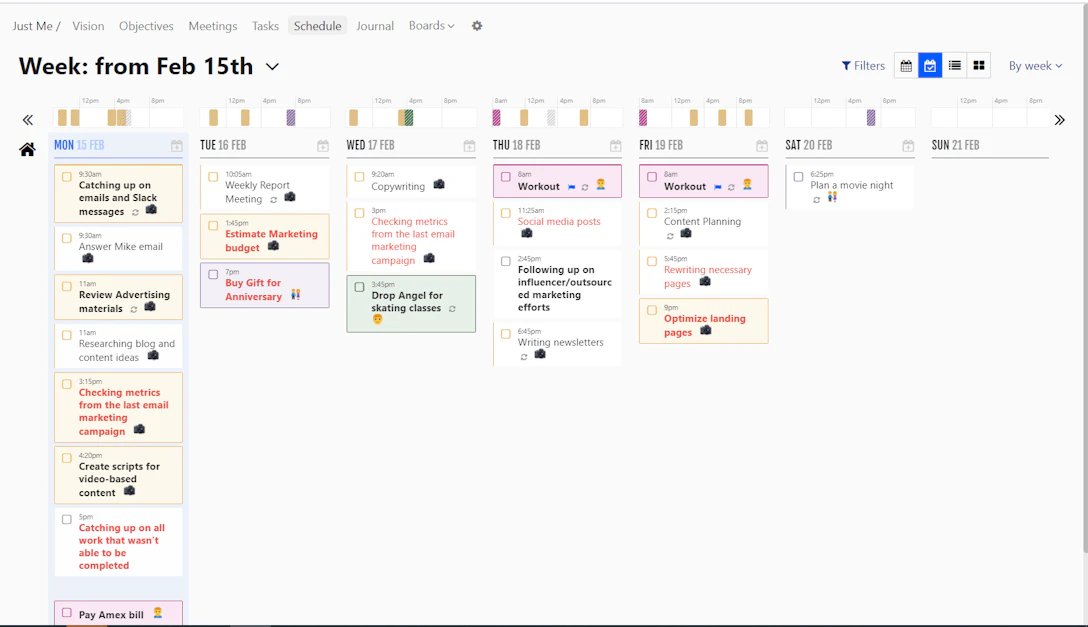
Task: Click repeat icon on Weekly Report Meeting
Action: 273,200
